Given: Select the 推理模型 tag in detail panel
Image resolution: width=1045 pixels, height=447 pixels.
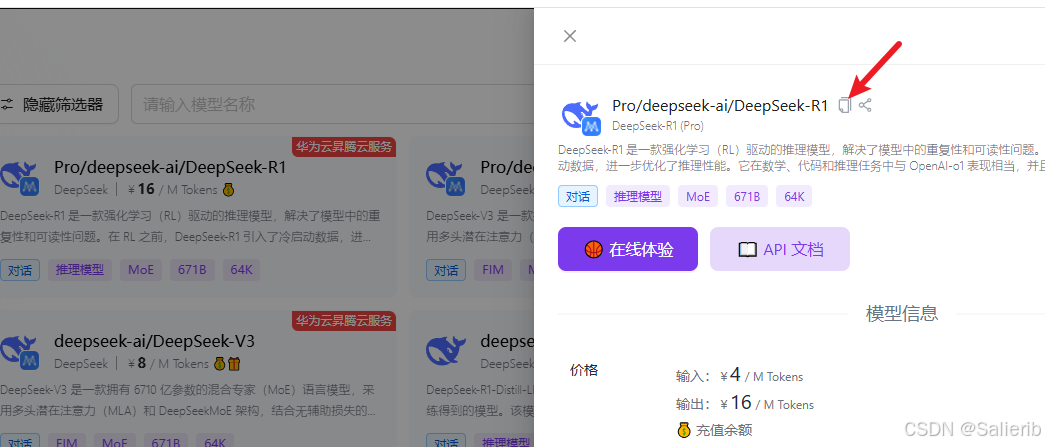Looking at the screenshot, I should [x=638, y=197].
